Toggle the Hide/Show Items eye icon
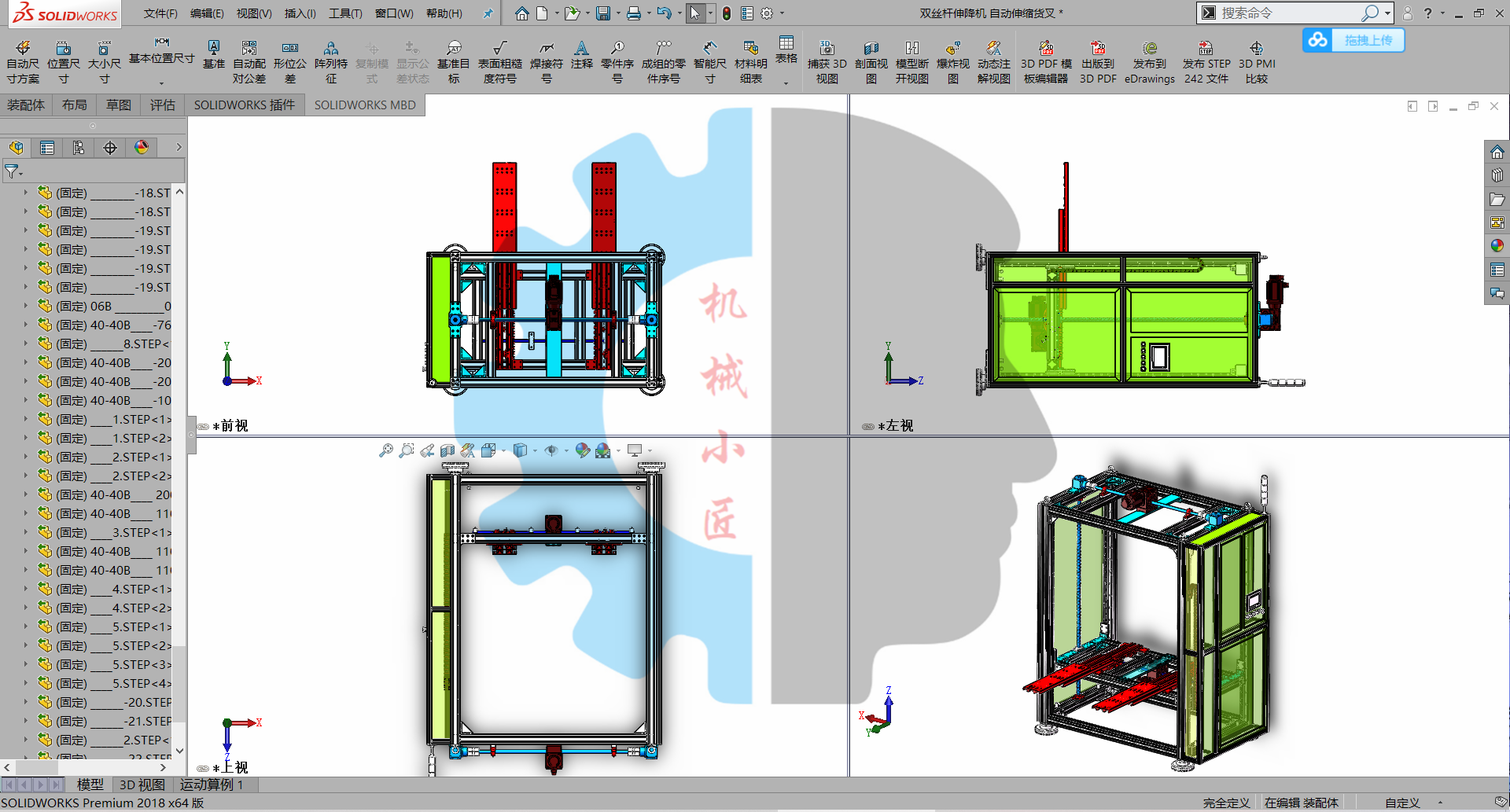This screenshot has height=812, width=1510. click(551, 450)
